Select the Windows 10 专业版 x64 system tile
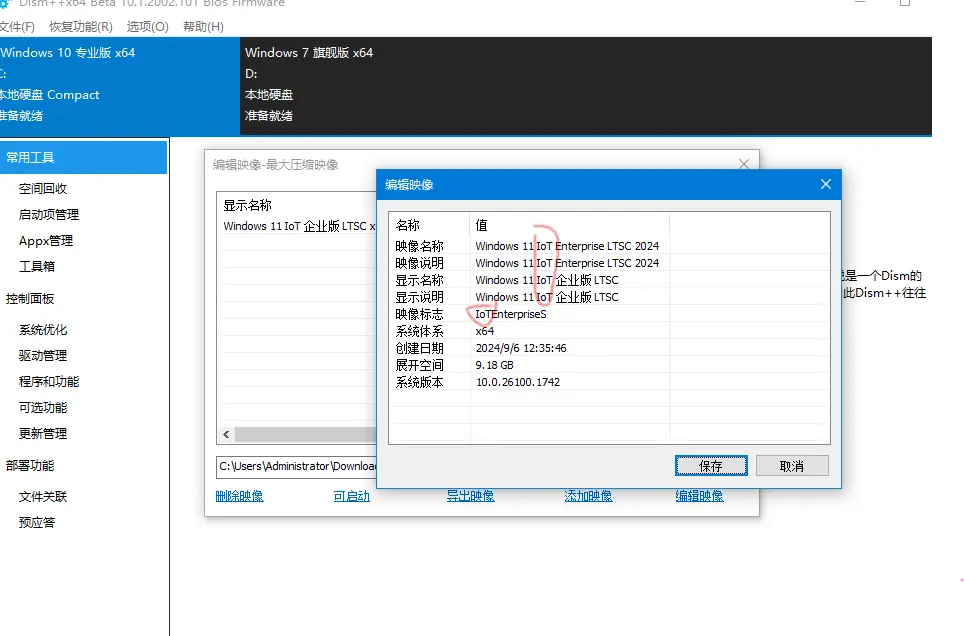The image size is (965, 636). pos(119,86)
